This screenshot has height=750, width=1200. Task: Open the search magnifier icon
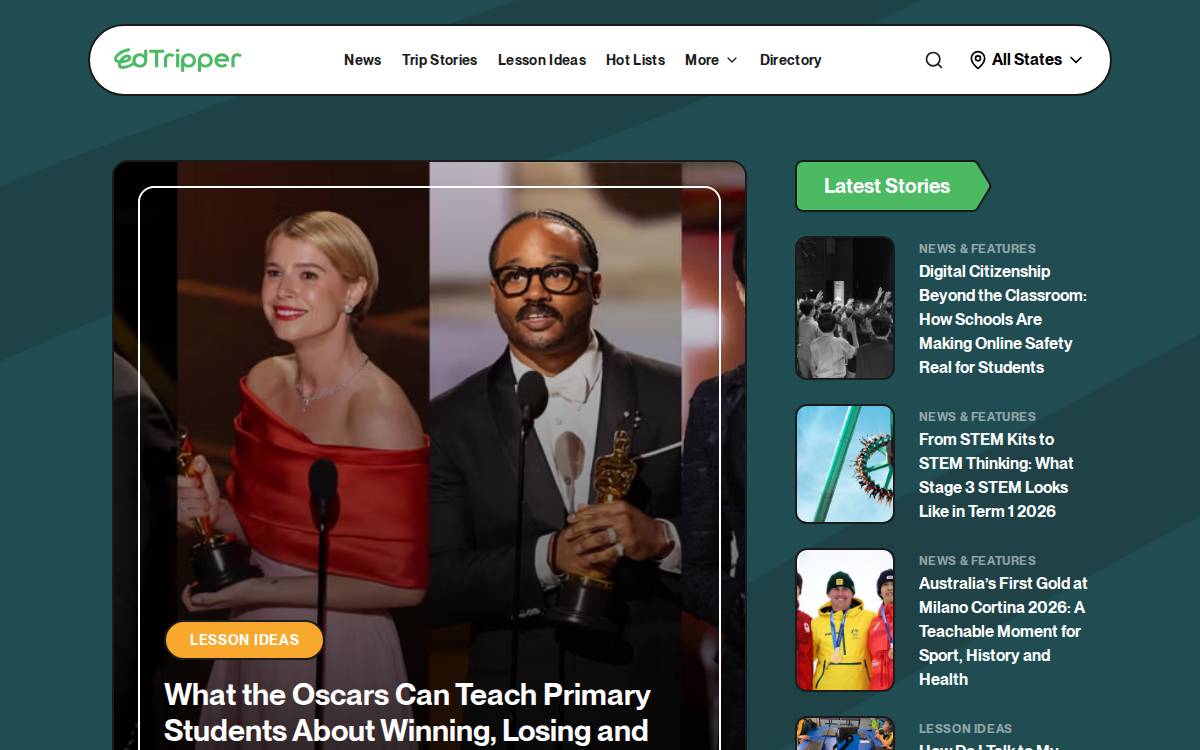pos(934,60)
